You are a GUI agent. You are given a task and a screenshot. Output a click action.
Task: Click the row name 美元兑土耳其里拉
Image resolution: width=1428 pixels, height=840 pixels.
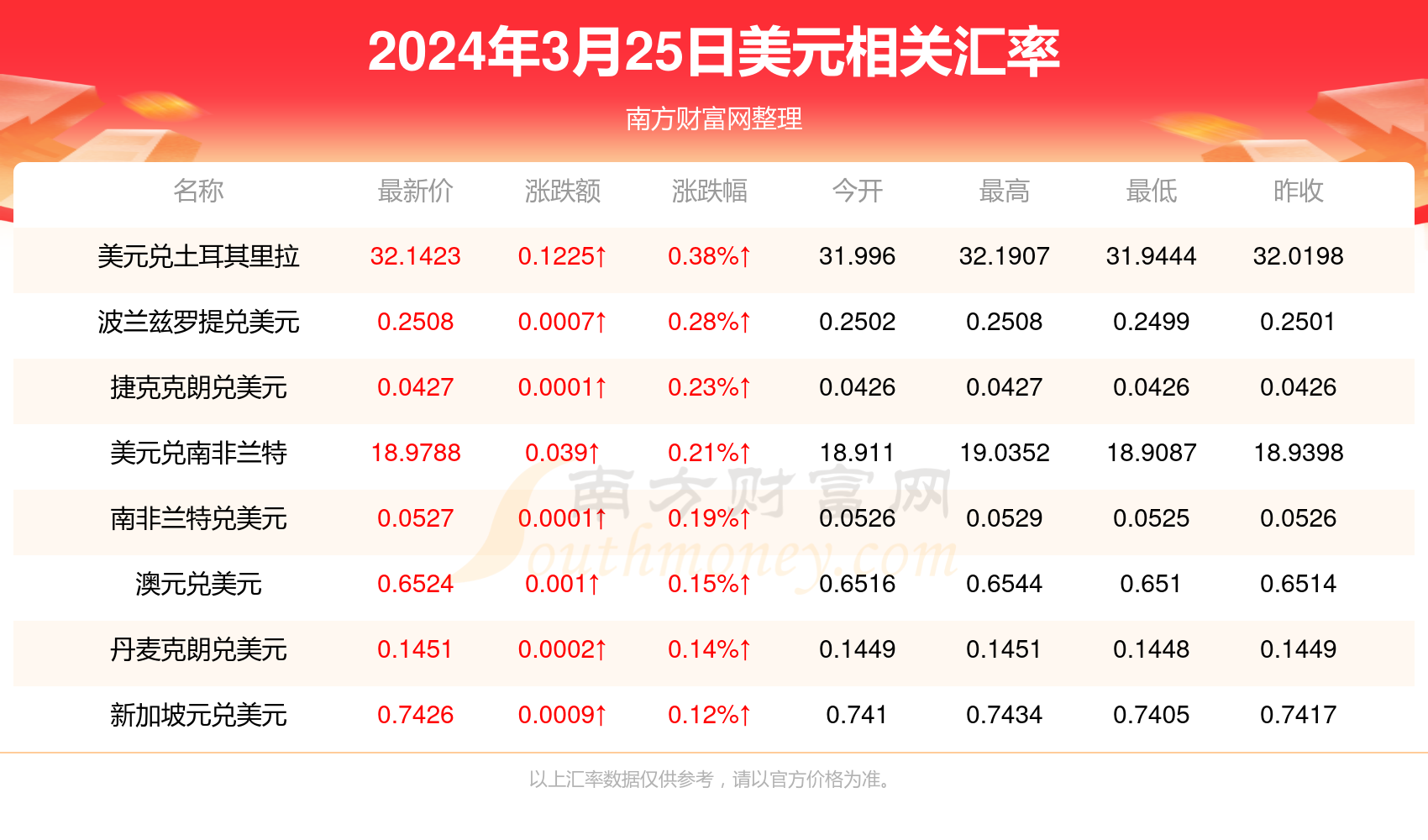(198, 256)
